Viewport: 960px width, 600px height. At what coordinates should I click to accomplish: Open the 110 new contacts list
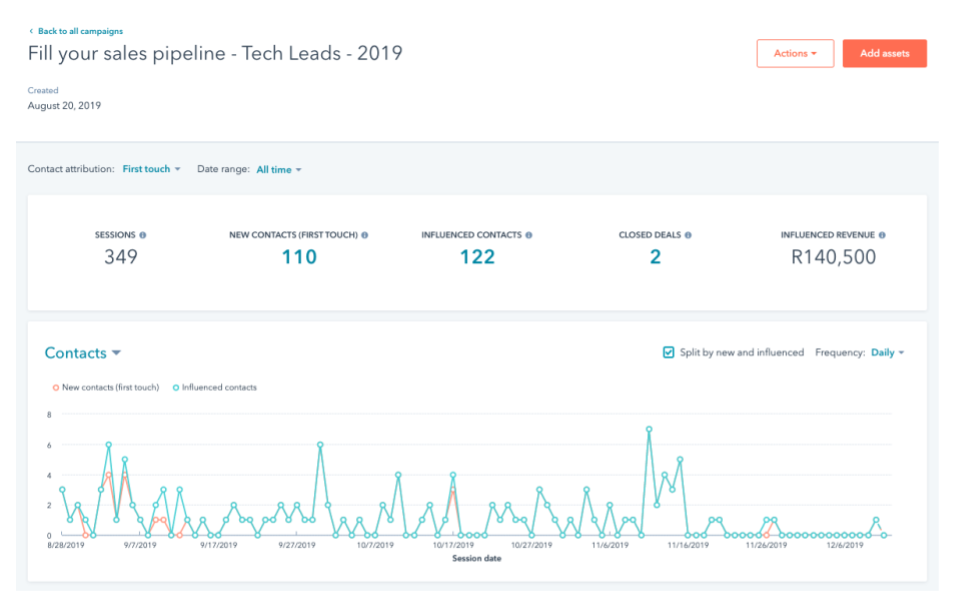tap(299, 257)
